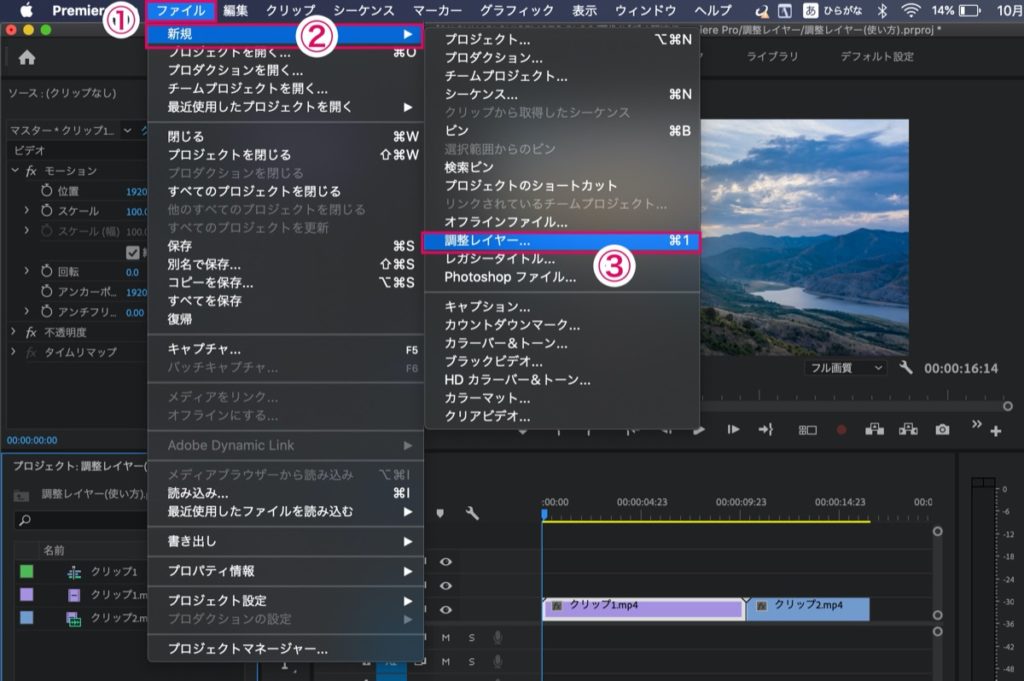Viewport: 1024px width, 681px height.
Task: Hide the bottom video track with eye icon
Action: [446, 609]
